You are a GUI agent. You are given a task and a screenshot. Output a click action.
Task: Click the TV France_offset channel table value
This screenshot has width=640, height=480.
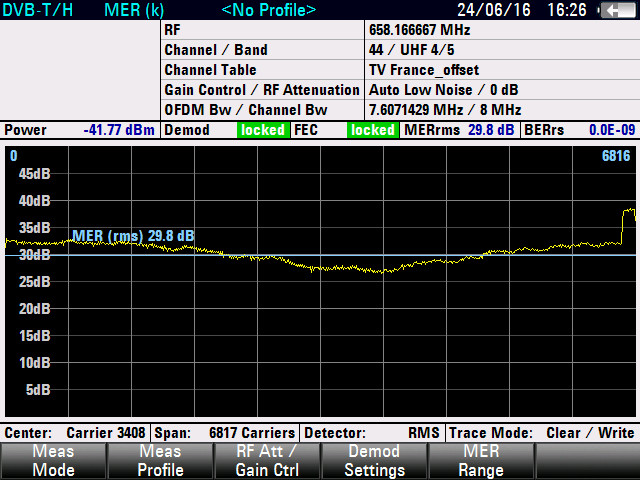(424, 70)
